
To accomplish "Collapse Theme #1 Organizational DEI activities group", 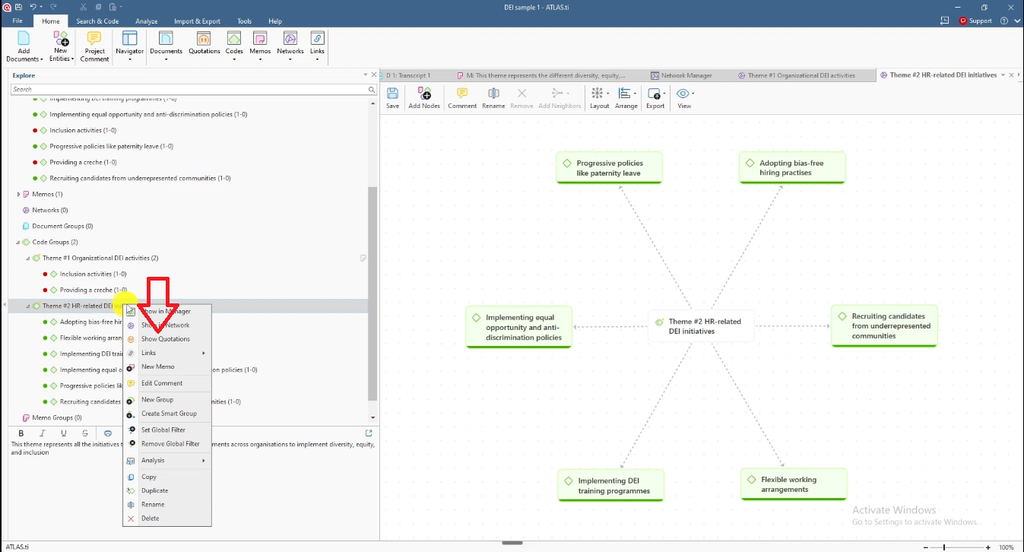I will 28,258.
